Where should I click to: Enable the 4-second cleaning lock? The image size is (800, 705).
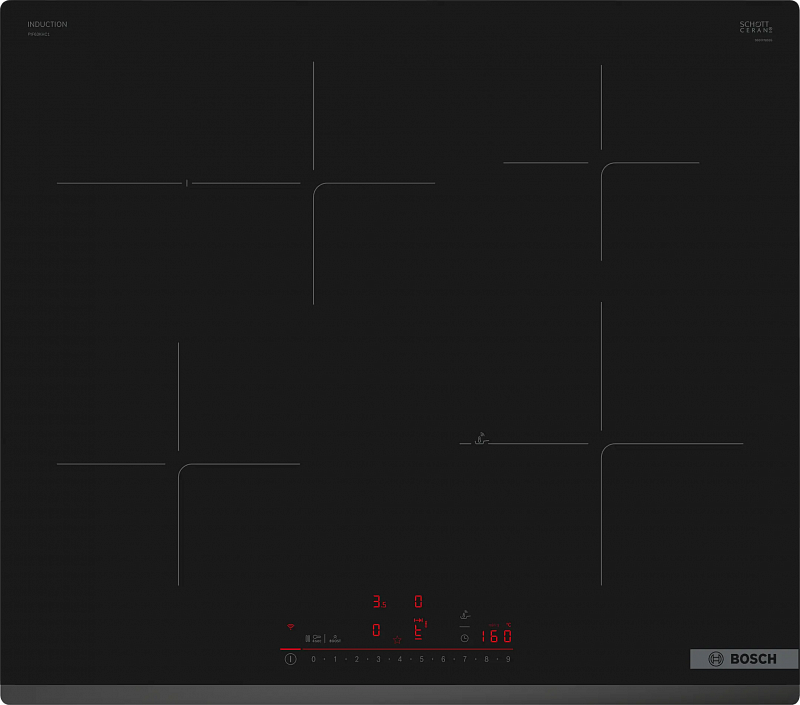pyautogui.click(x=316, y=639)
